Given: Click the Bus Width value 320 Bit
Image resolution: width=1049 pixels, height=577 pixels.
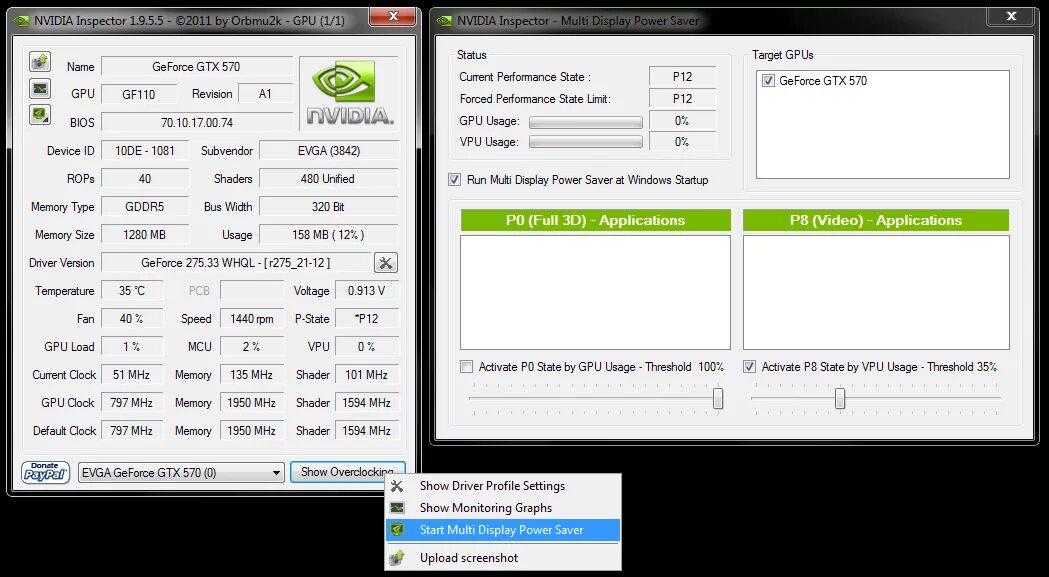Looking at the screenshot, I should [x=329, y=207].
